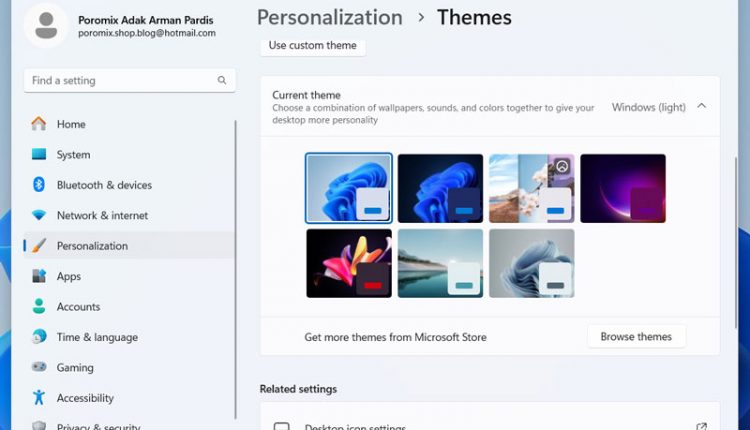The image size is (750, 430).
Task: Apply the colorful Captured Motion flower theme
Action: coord(349,263)
